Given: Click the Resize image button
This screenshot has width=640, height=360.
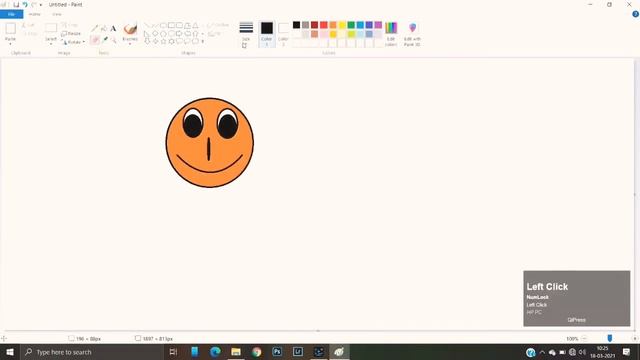Looking at the screenshot, I should tap(71, 33).
